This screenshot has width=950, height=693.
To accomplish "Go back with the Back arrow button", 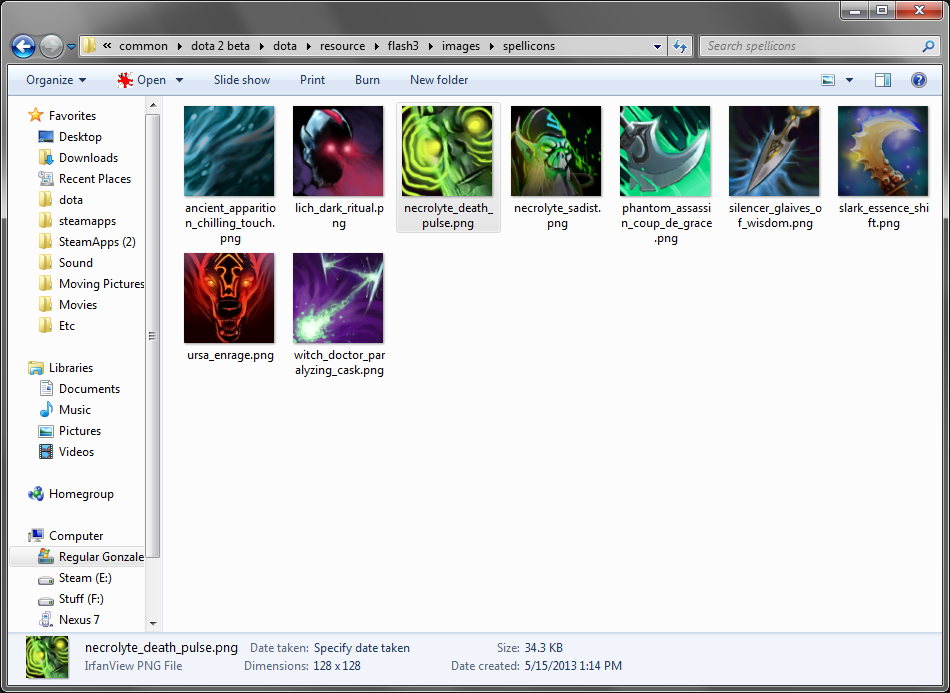I will pyautogui.click(x=23, y=46).
